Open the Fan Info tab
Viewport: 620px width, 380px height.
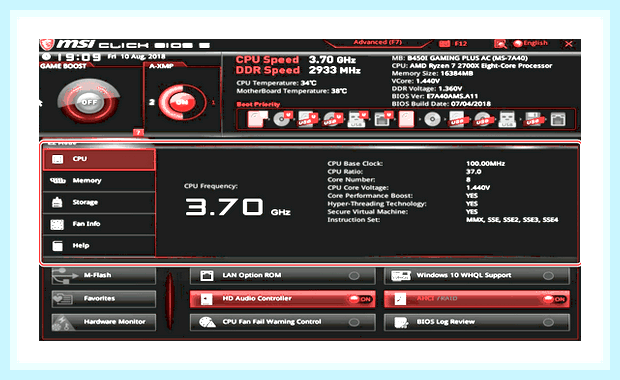(x=99, y=224)
